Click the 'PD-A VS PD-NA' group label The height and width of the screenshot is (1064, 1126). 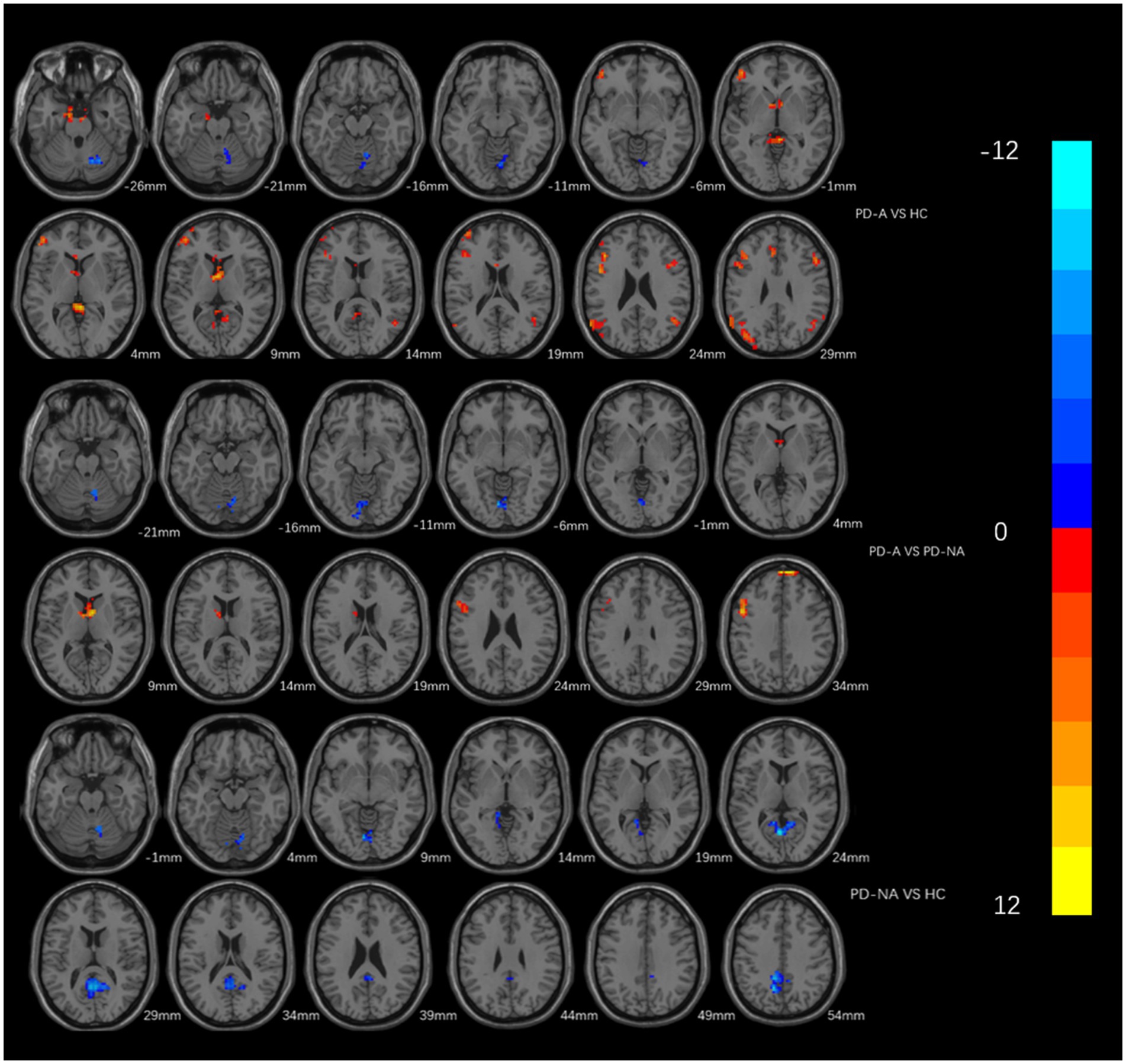(916, 551)
